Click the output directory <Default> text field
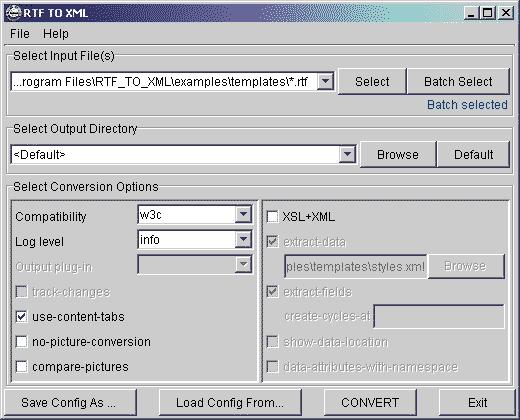 coord(175,155)
